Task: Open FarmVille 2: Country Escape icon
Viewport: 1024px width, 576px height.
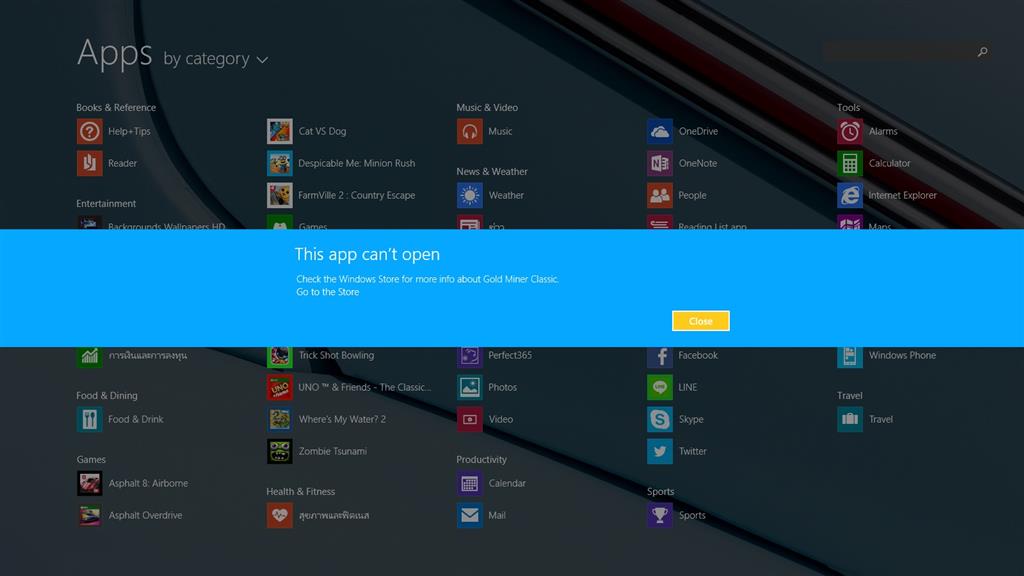Action: pyautogui.click(x=280, y=195)
